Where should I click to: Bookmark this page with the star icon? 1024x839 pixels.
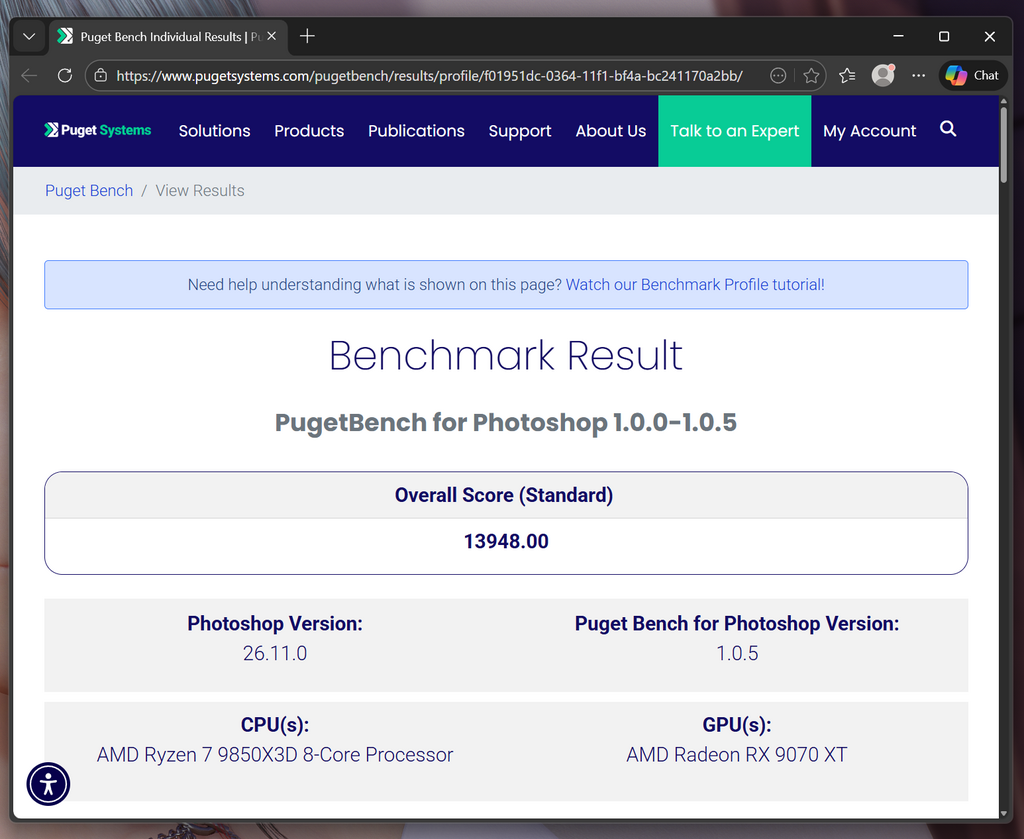click(x=811, y=75)
